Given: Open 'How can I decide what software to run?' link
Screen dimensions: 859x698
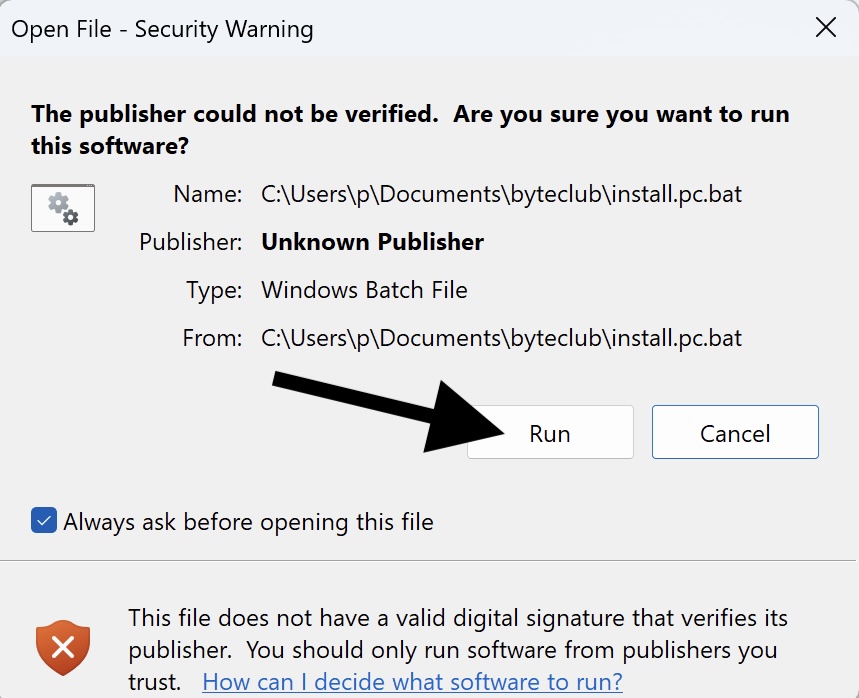Looking at the screenshot, I should click(412, 682).
